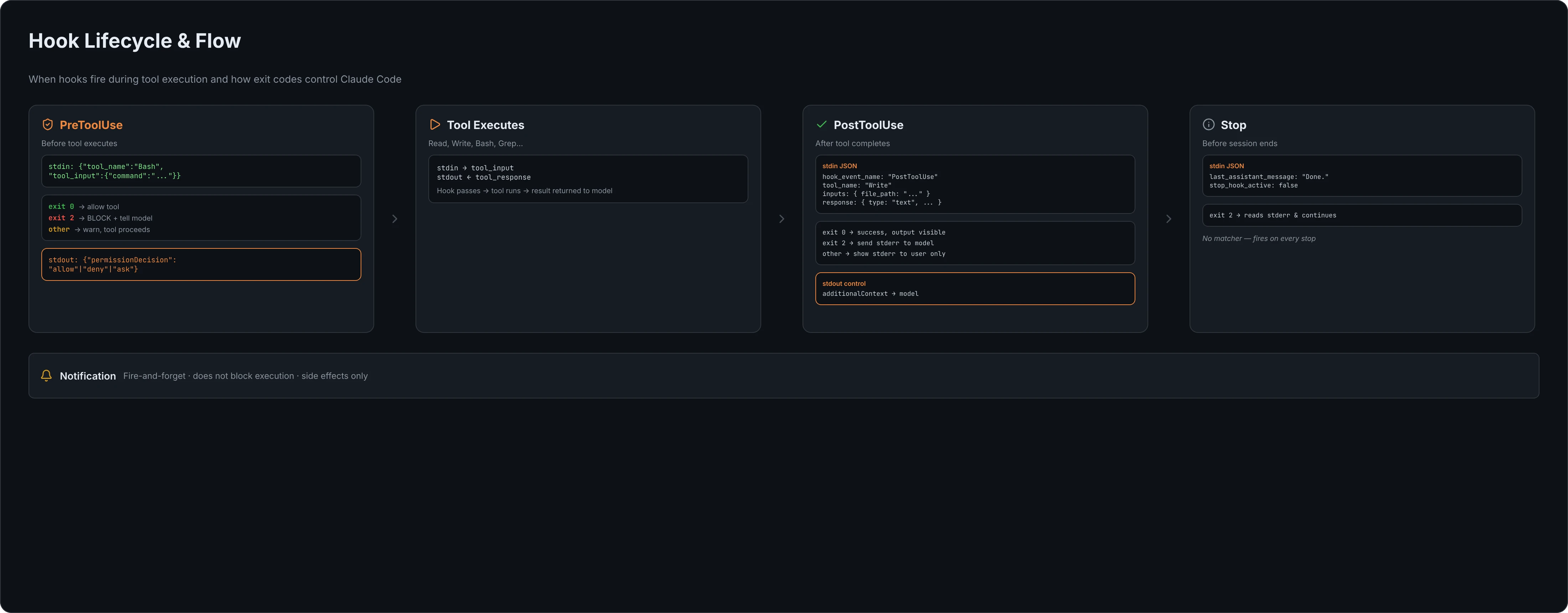Click the PreToolUse shield icon
The height and width of the screenshot is (613, 1568).
coord(47,125)
